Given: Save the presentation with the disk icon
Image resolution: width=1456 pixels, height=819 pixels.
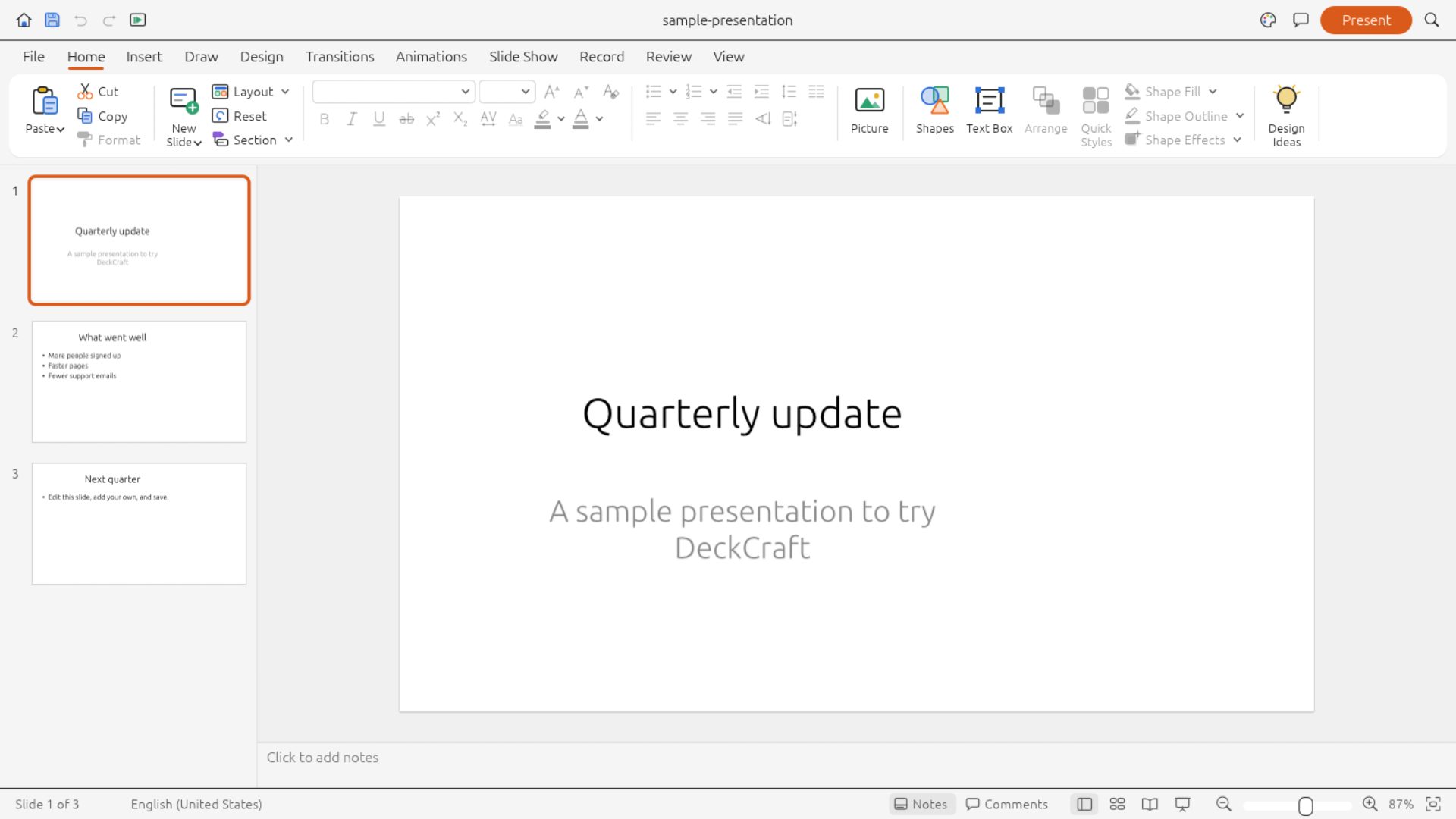Looking at the screenshot, I should click(52, 20).
